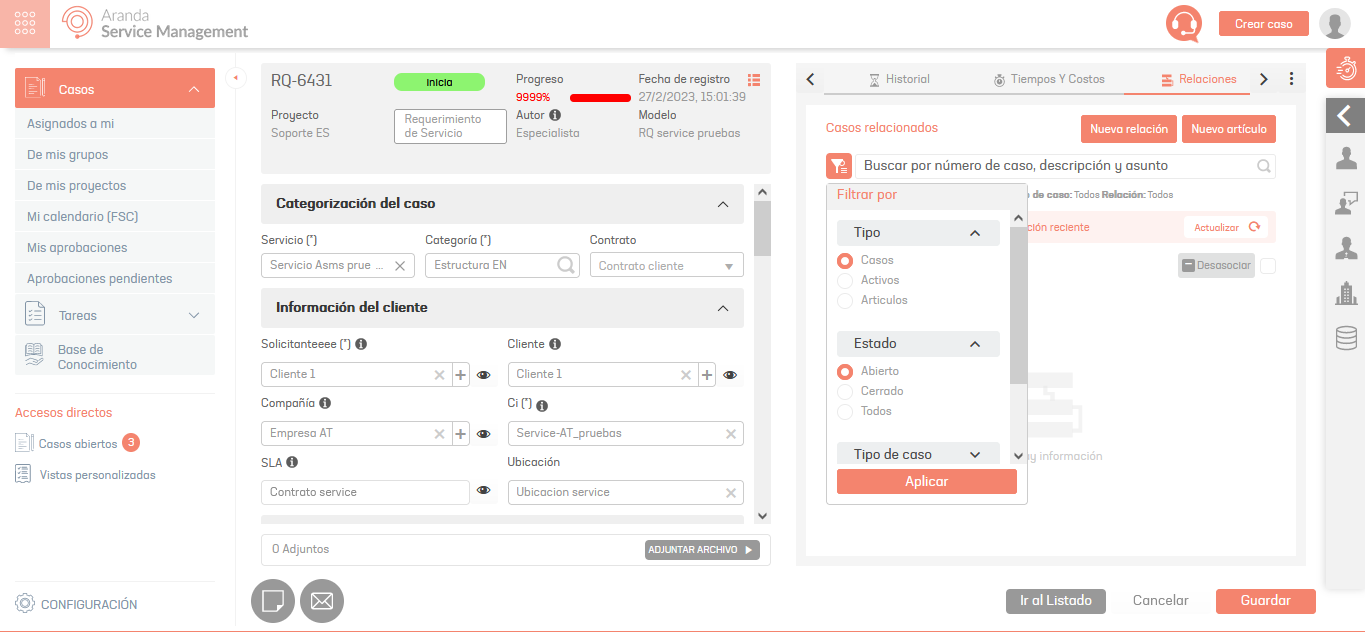Open Asignados a mi menu item

(x=70, y=124)
